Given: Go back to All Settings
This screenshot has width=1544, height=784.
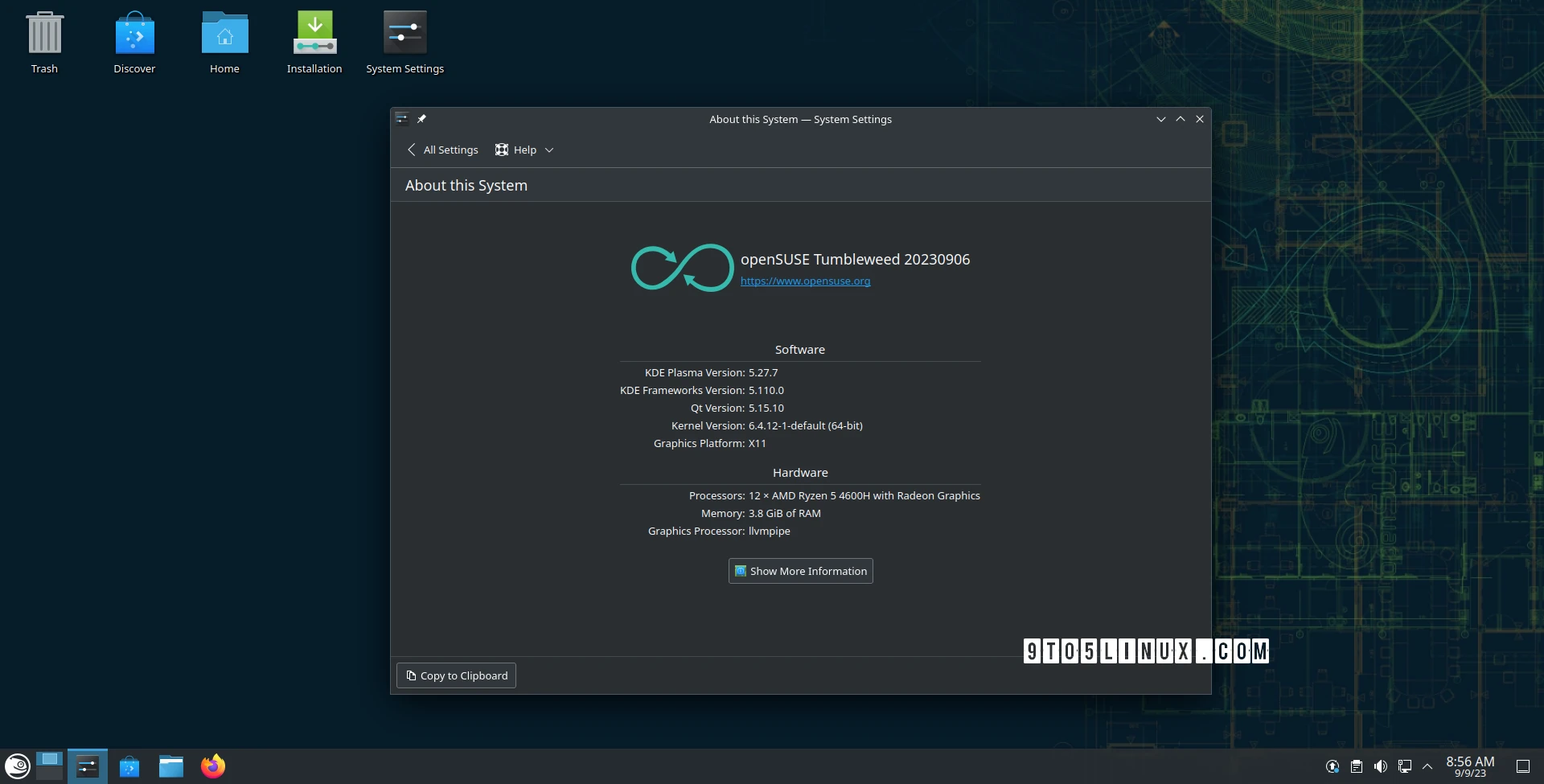Looking at the screenshot, I should pyautogui.click(x=442, y=150).
